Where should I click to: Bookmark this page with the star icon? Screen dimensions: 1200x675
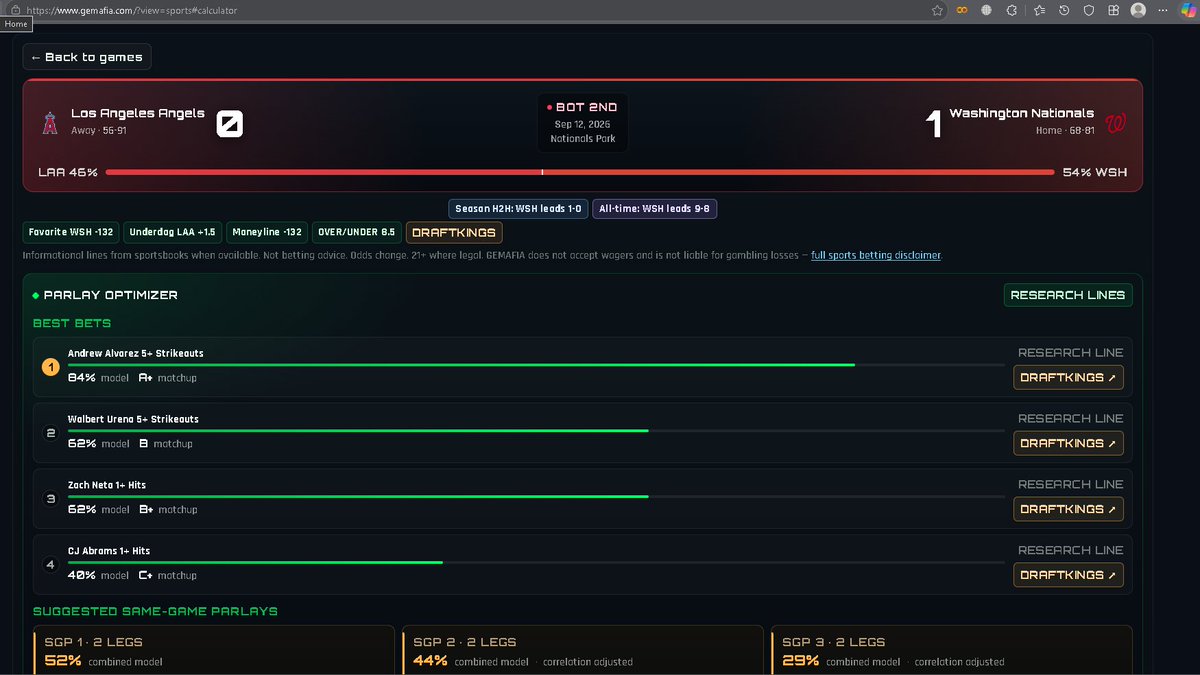click(x=937, y=10)
